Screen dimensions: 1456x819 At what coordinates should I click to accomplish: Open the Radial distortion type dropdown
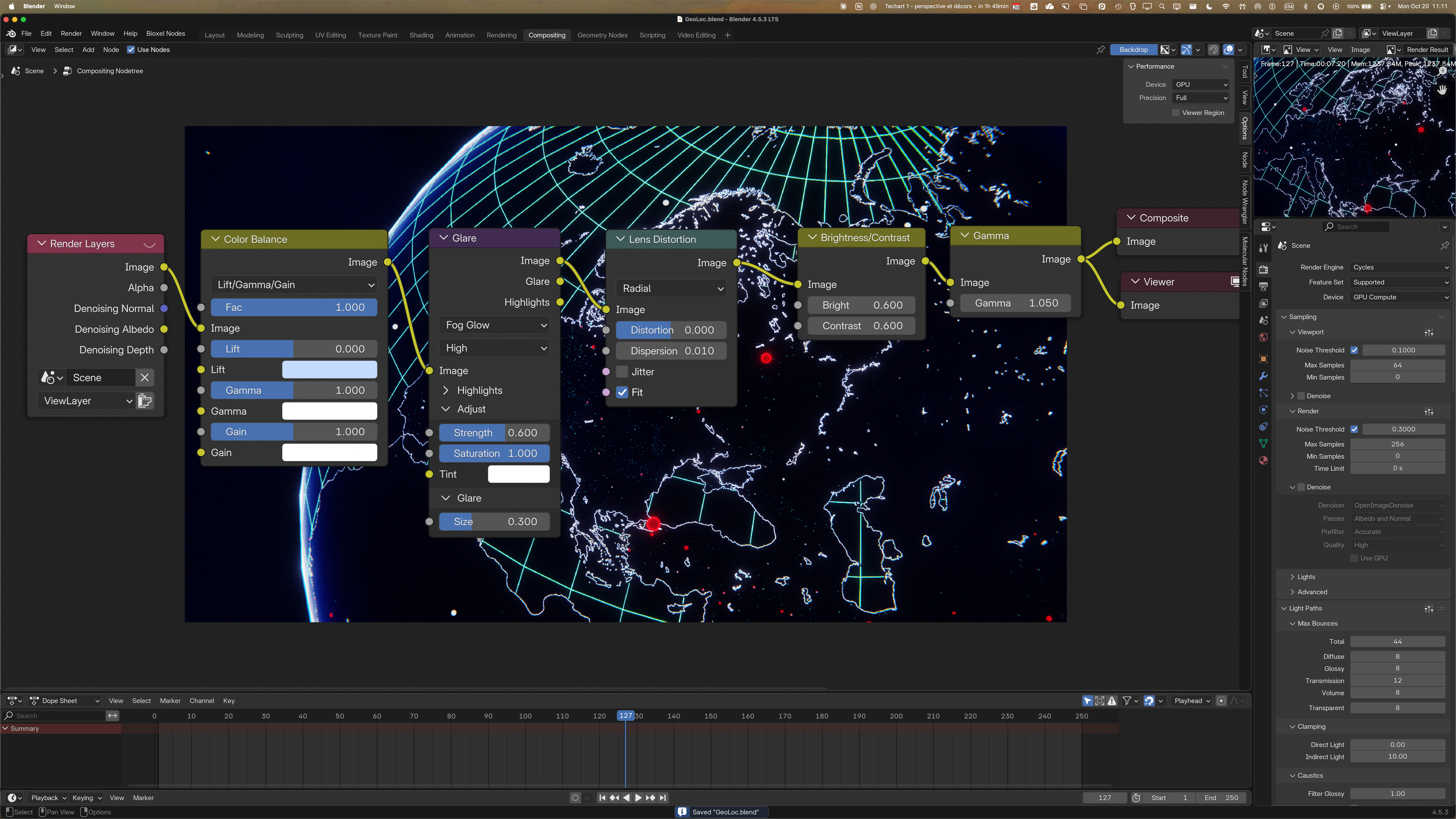point(671,288)
